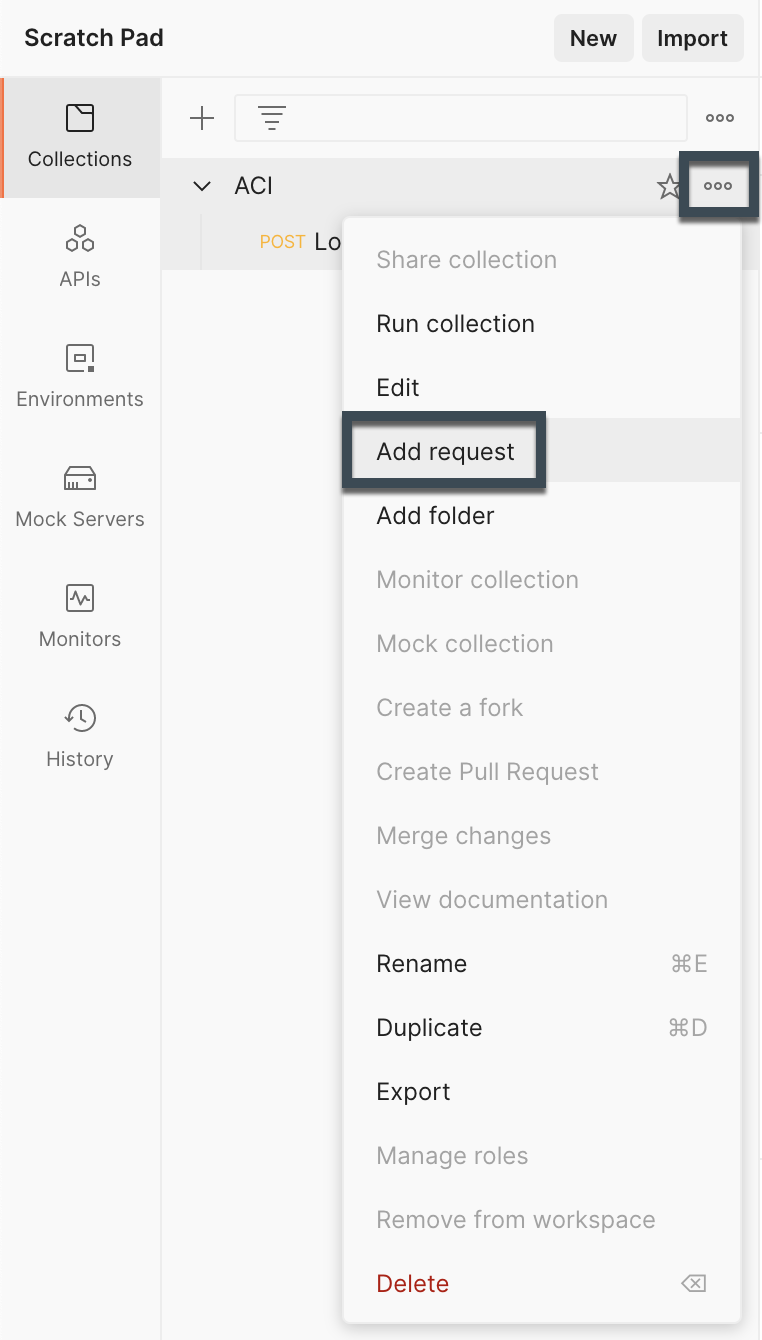Collapse the ACI collection
Viewport: 762px width, 1340px height.
point(201,186)
